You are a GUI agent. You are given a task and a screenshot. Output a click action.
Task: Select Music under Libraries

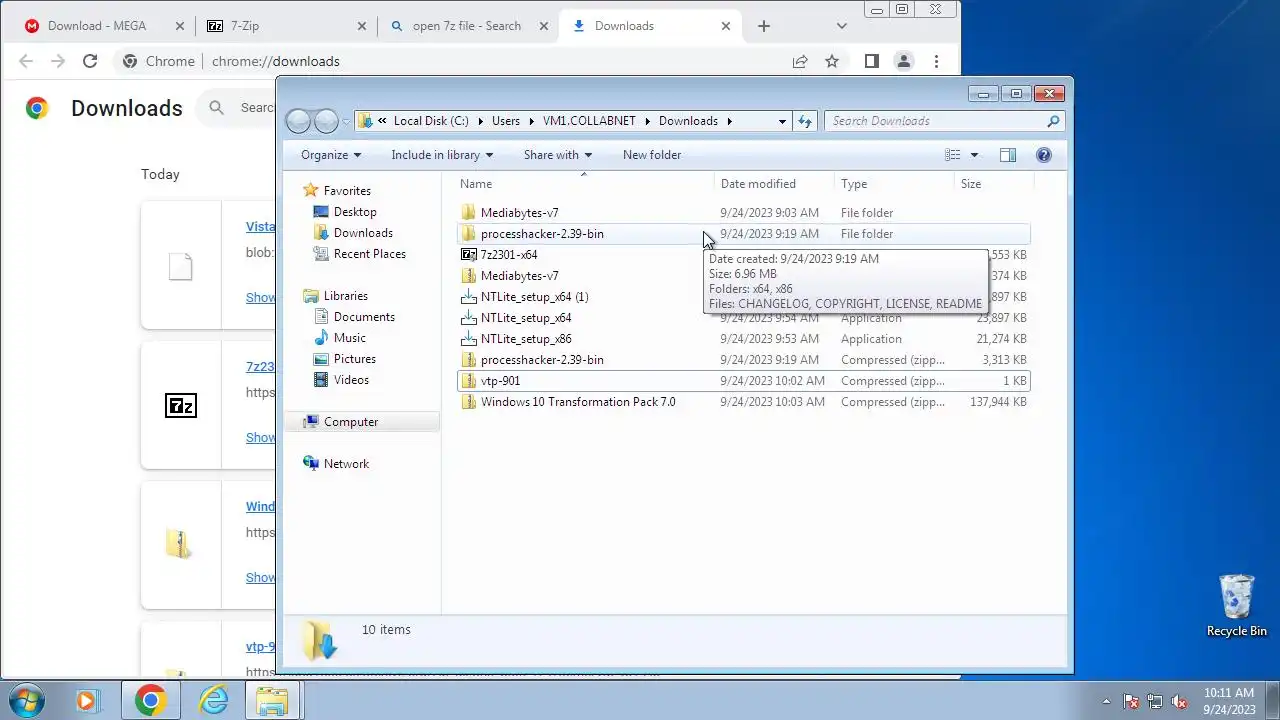click(350, 338)
